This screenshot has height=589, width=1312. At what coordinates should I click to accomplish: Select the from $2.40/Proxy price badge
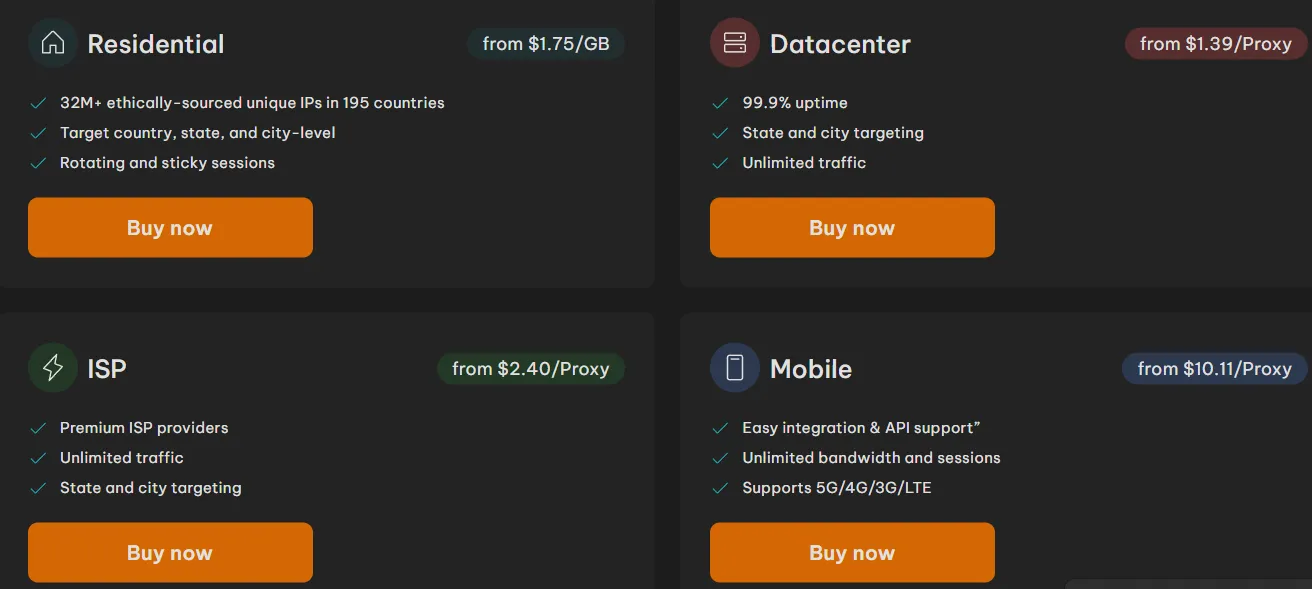click(x=530, y=369)
